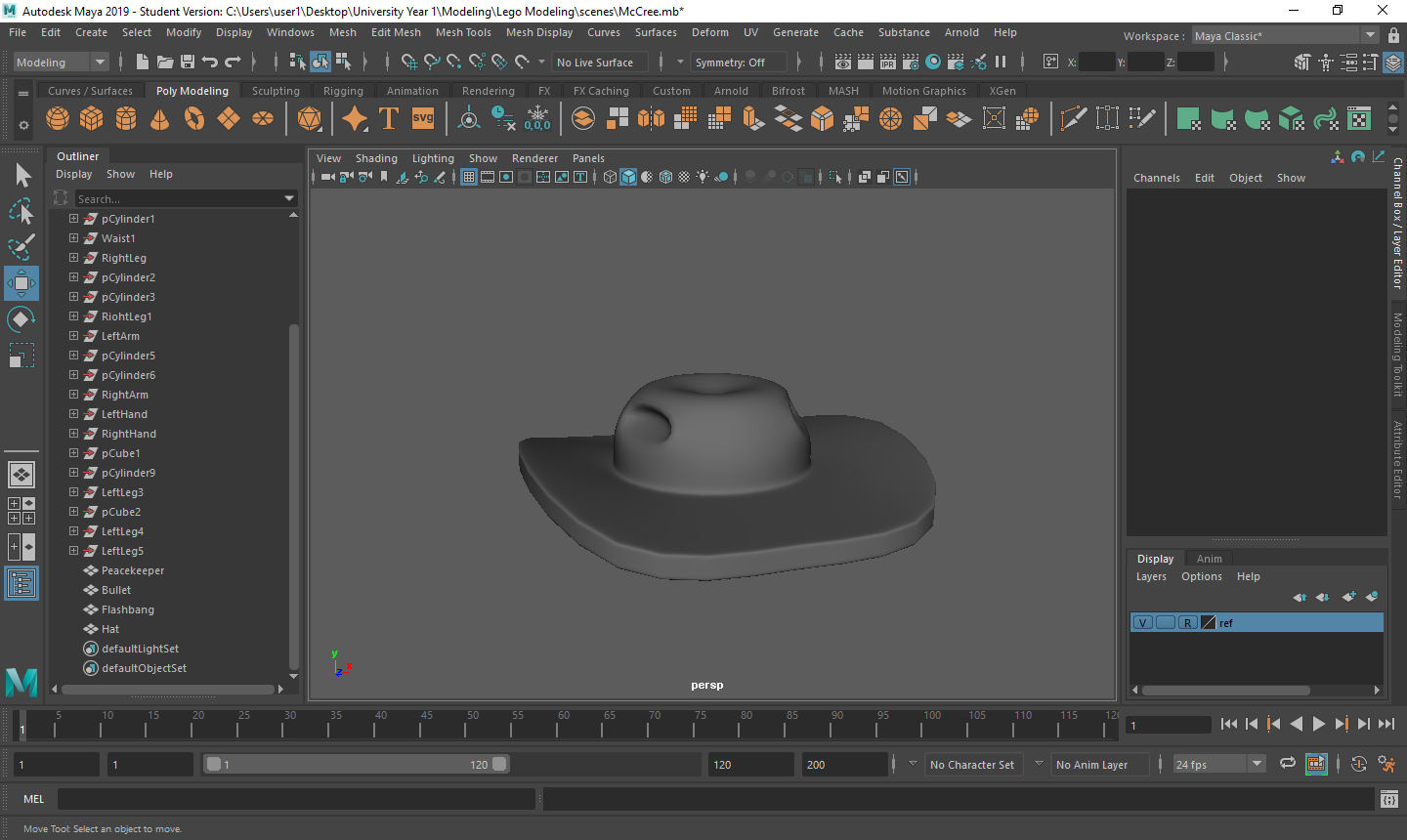
Task: Click the No Character Set button
Action: [x=971, y=765]
